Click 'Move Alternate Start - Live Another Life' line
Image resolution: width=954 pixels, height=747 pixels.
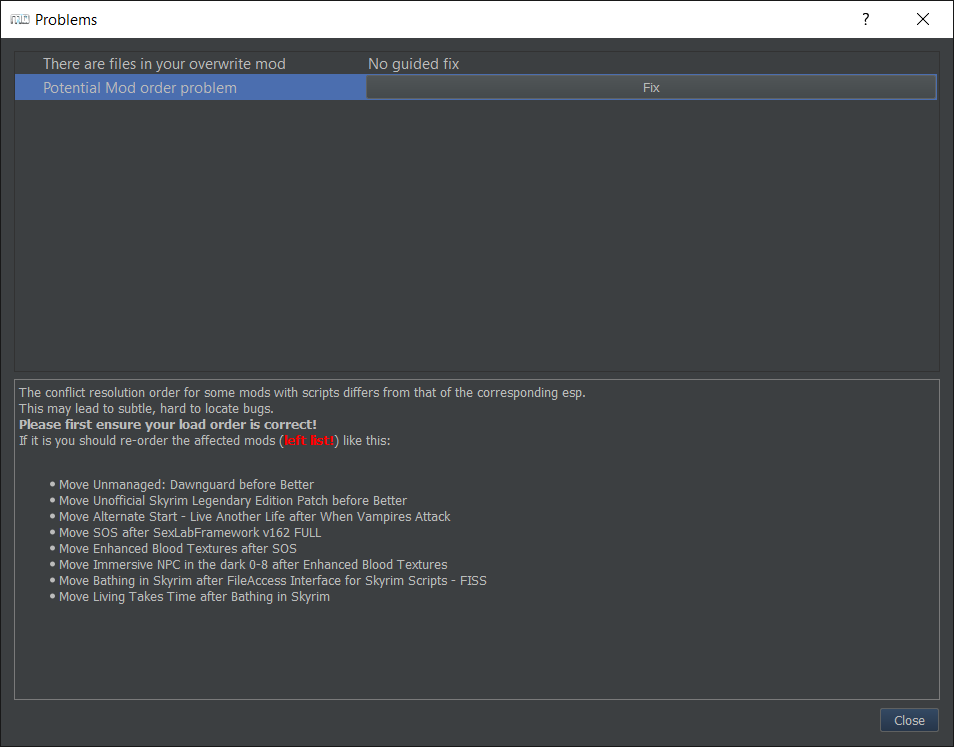coord(255,516)
